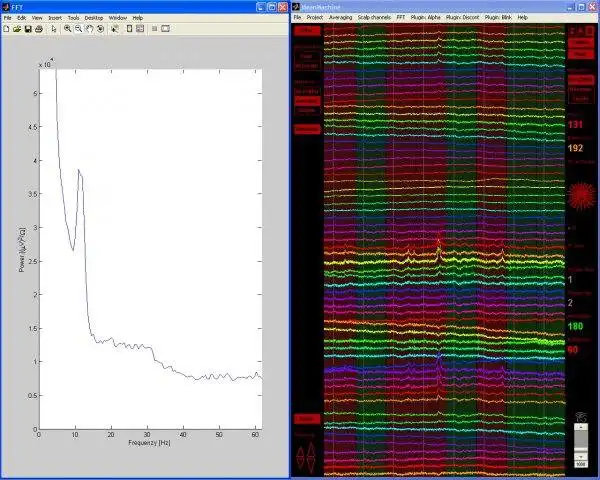Expand the Scalp channels menu
This screenshot has height=480, width=600.
[376, 18]
